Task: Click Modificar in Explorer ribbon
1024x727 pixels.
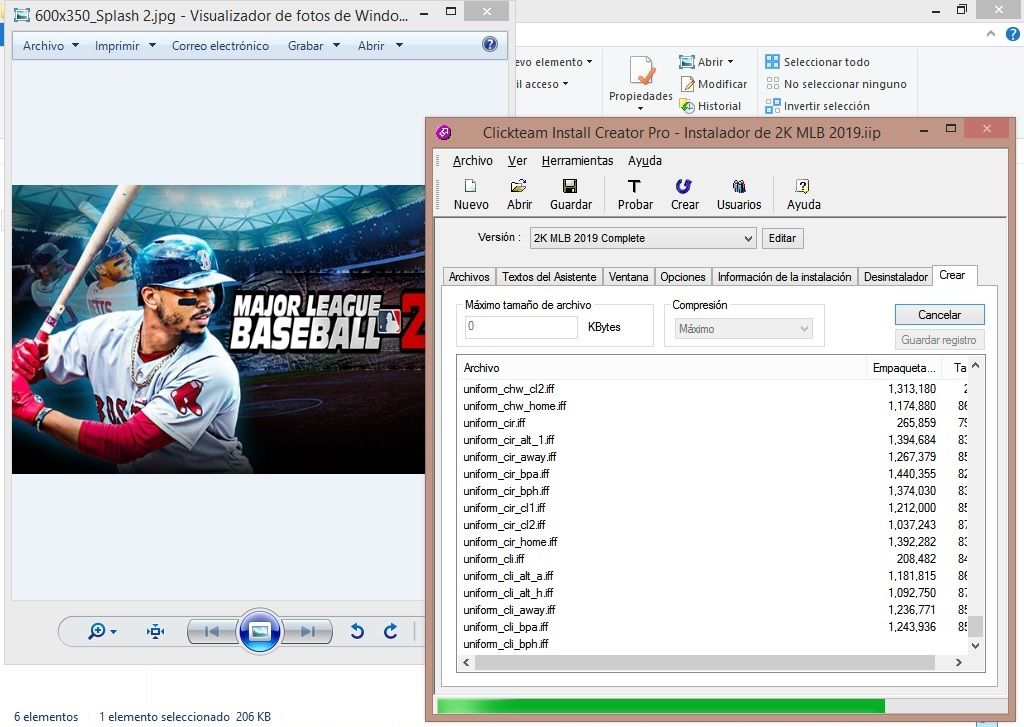Action: pyautogui.click(x=713, y=84)
